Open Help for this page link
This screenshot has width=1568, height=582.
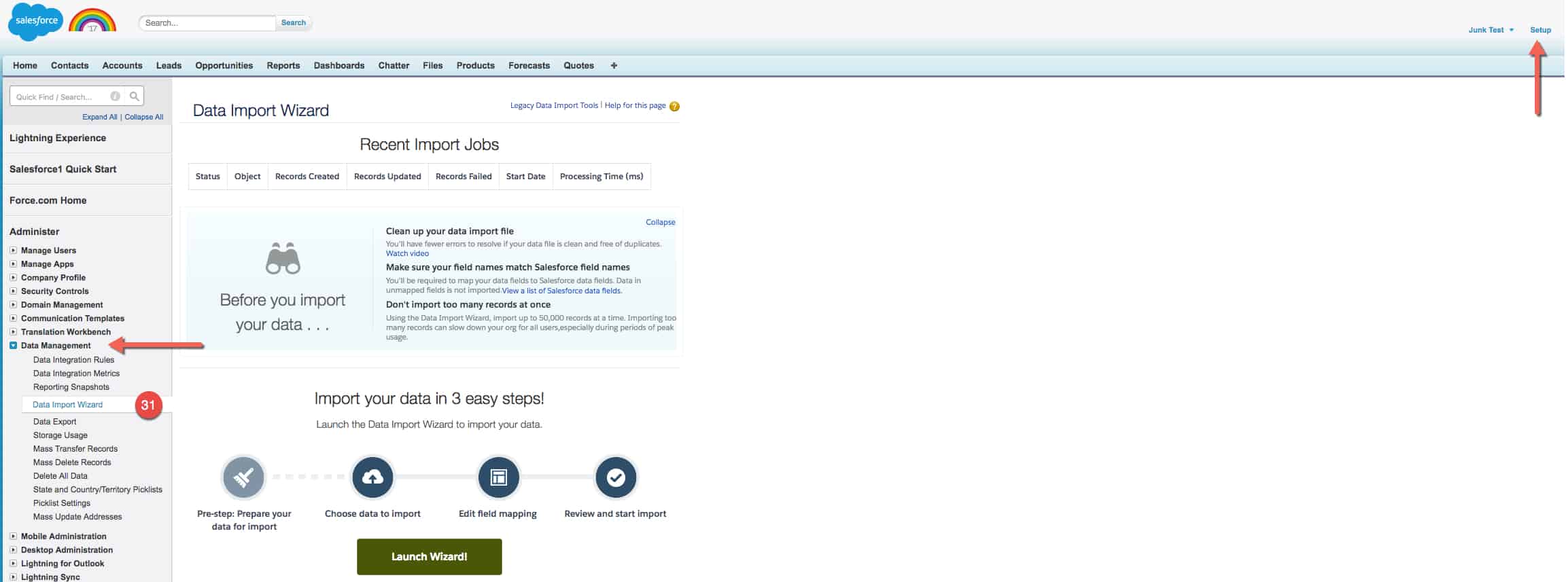click(635, 105)
